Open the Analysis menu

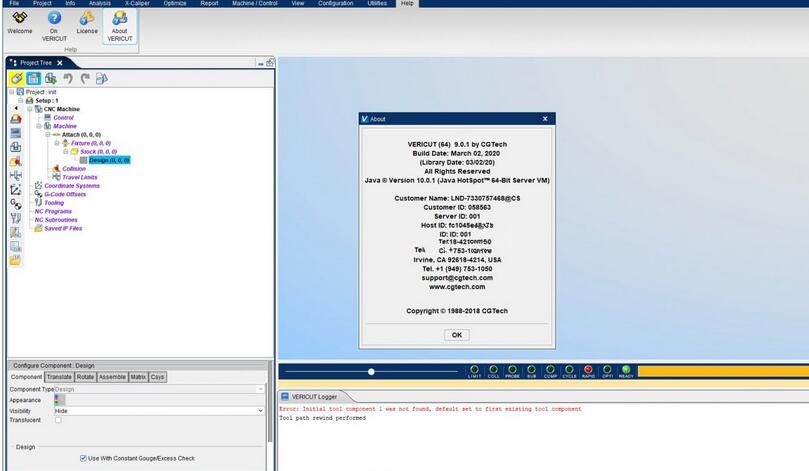click(x=100, y=3)
